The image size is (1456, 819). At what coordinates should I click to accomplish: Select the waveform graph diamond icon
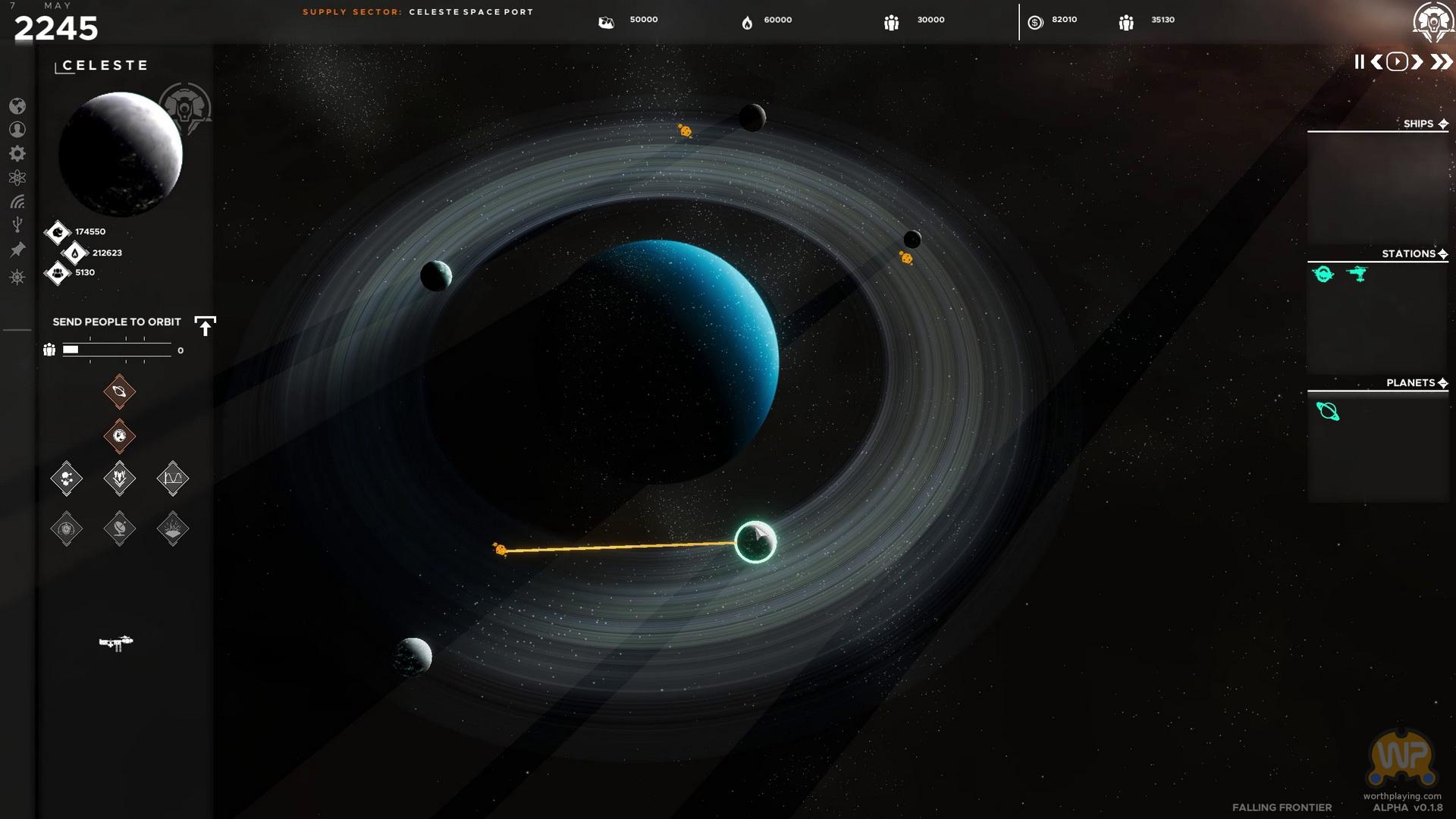click(172, 479)
